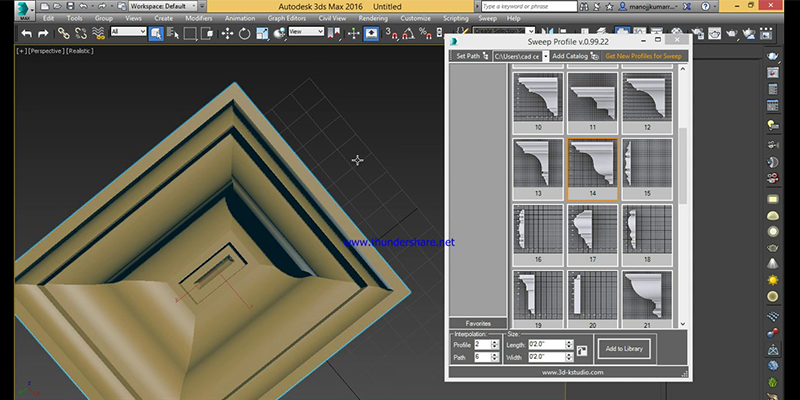Expand the Help question mark dropdown arrow
This screenshot has height=400, width=800.
pos(716,7)
